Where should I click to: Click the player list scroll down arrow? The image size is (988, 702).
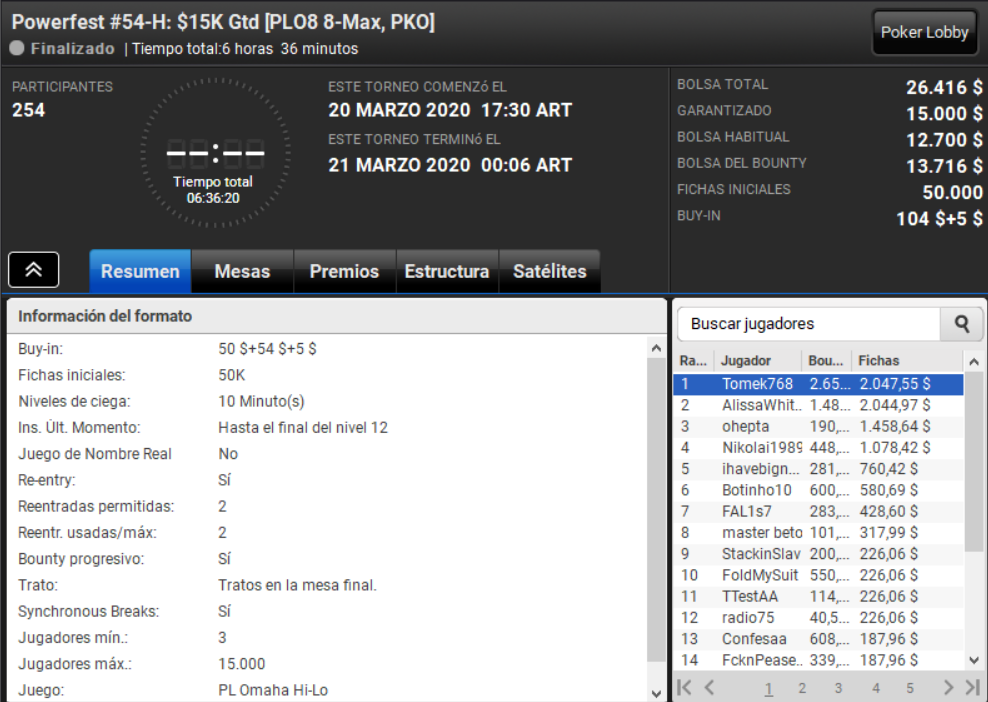click(x=974, y=660)
